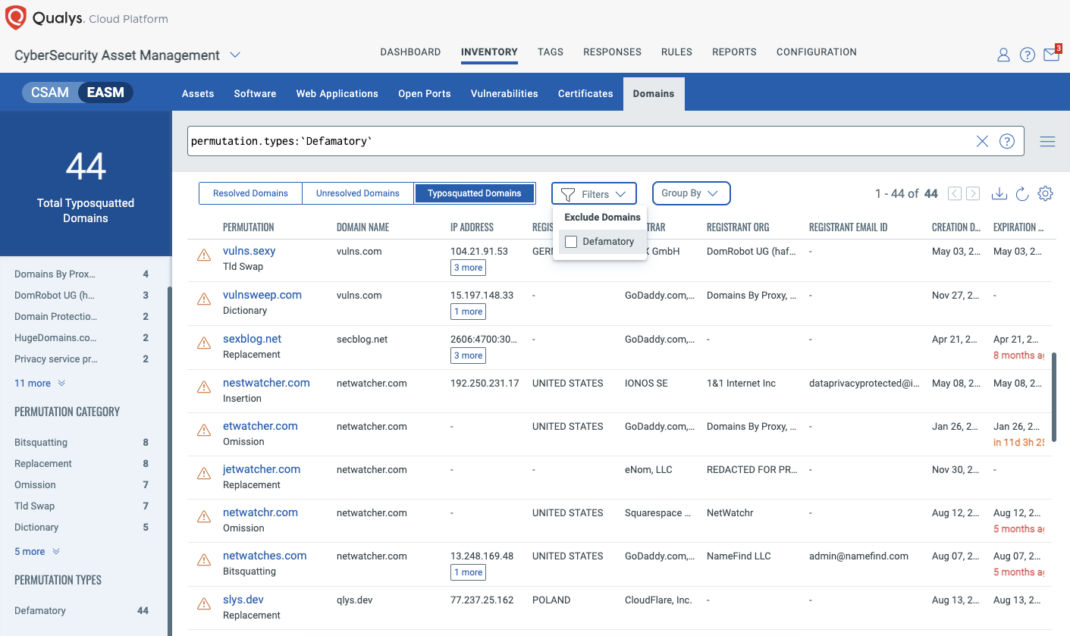Switch to the Certificates tab
This screenshot has height=636, width=1070.
(x=585, y=93)
